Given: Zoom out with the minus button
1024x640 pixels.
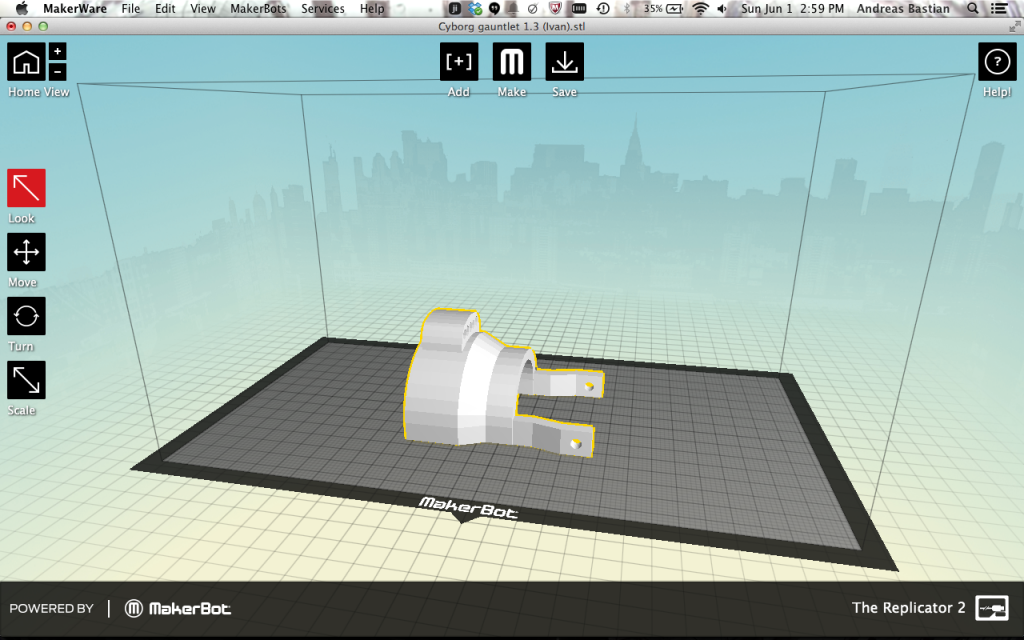Looking at the screenshot, I should click(57, 71).
